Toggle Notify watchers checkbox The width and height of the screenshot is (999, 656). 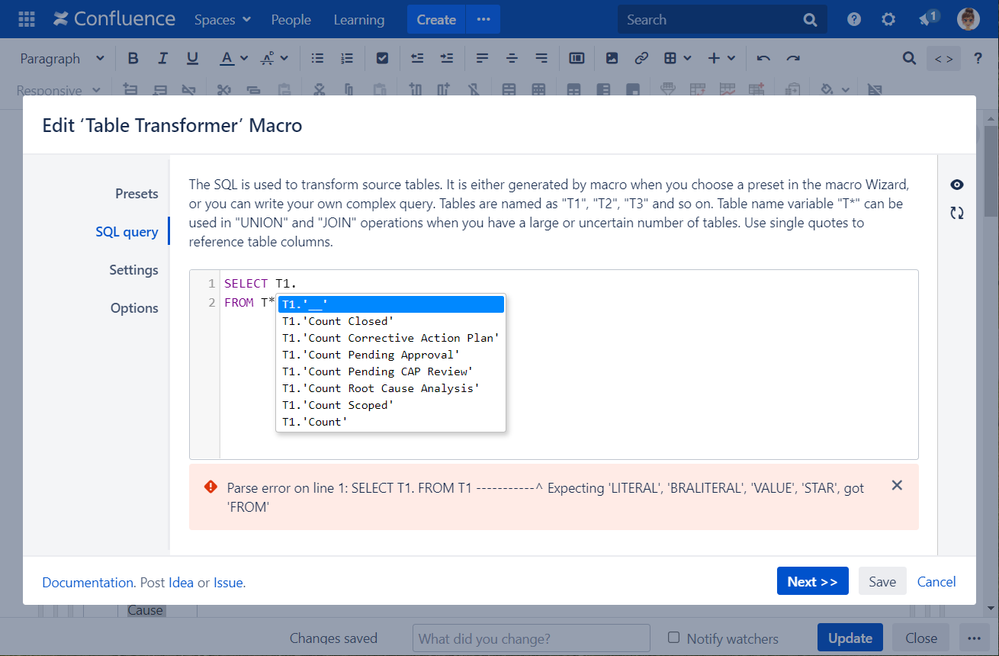click(673, 638)
